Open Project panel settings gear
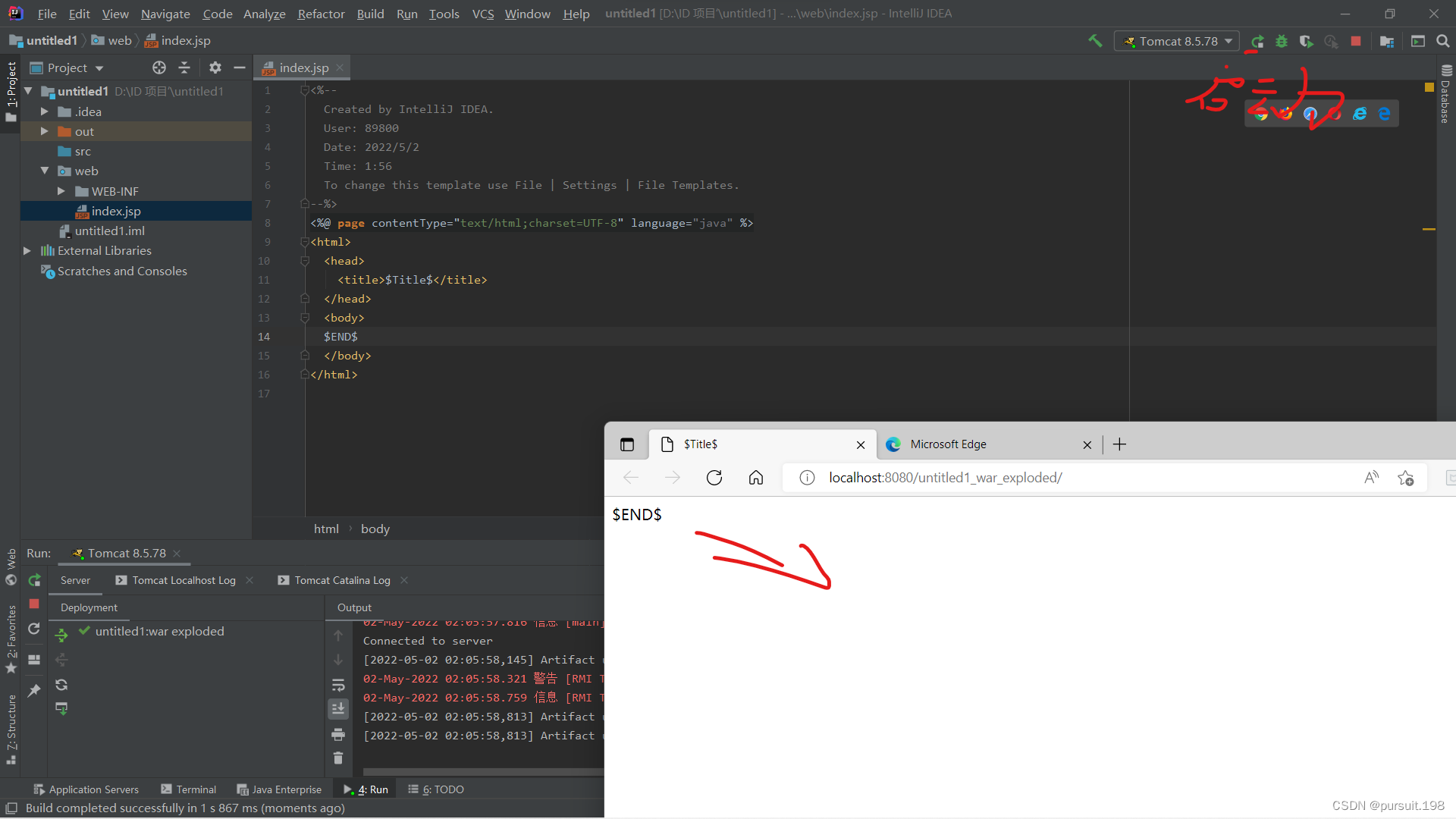 [215, 67]
